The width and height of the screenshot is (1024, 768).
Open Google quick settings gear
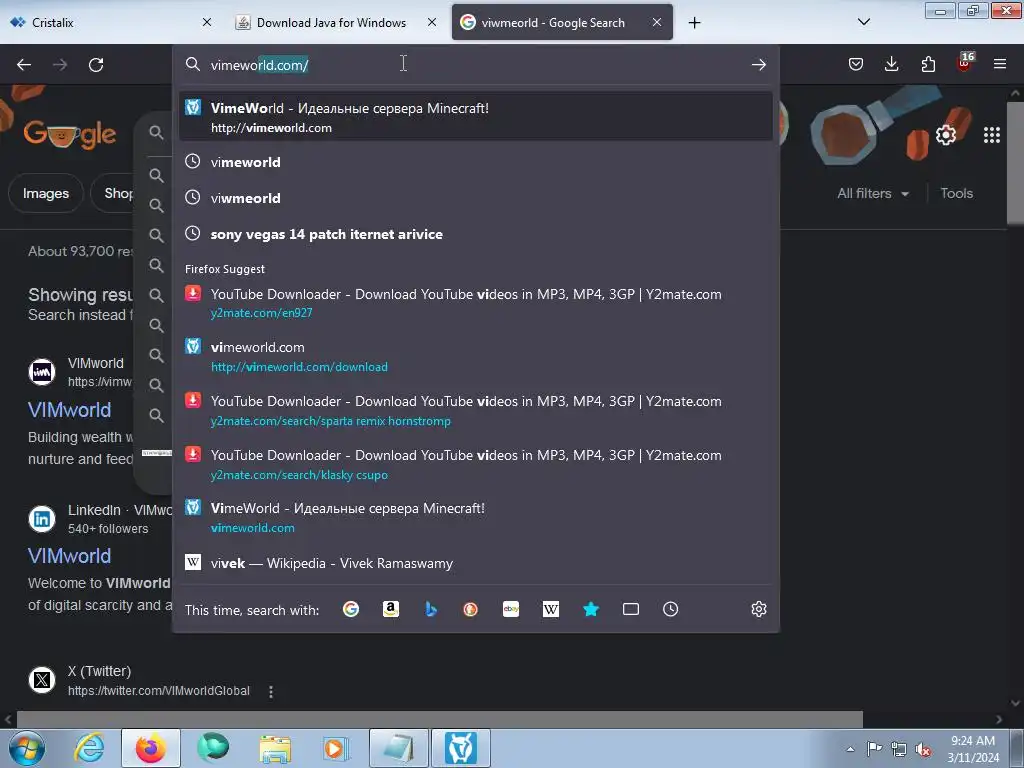tap(946, 135)
